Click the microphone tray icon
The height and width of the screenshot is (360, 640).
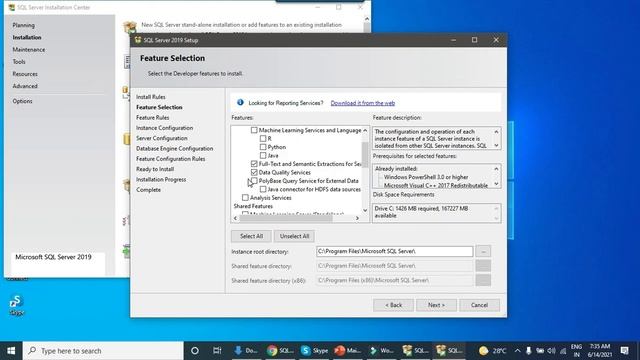(529, 351)
